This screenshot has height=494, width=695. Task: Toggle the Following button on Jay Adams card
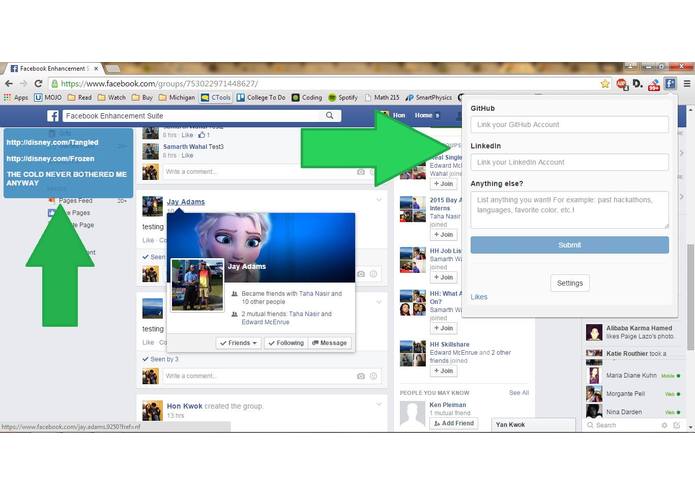[x=286, y=343]
